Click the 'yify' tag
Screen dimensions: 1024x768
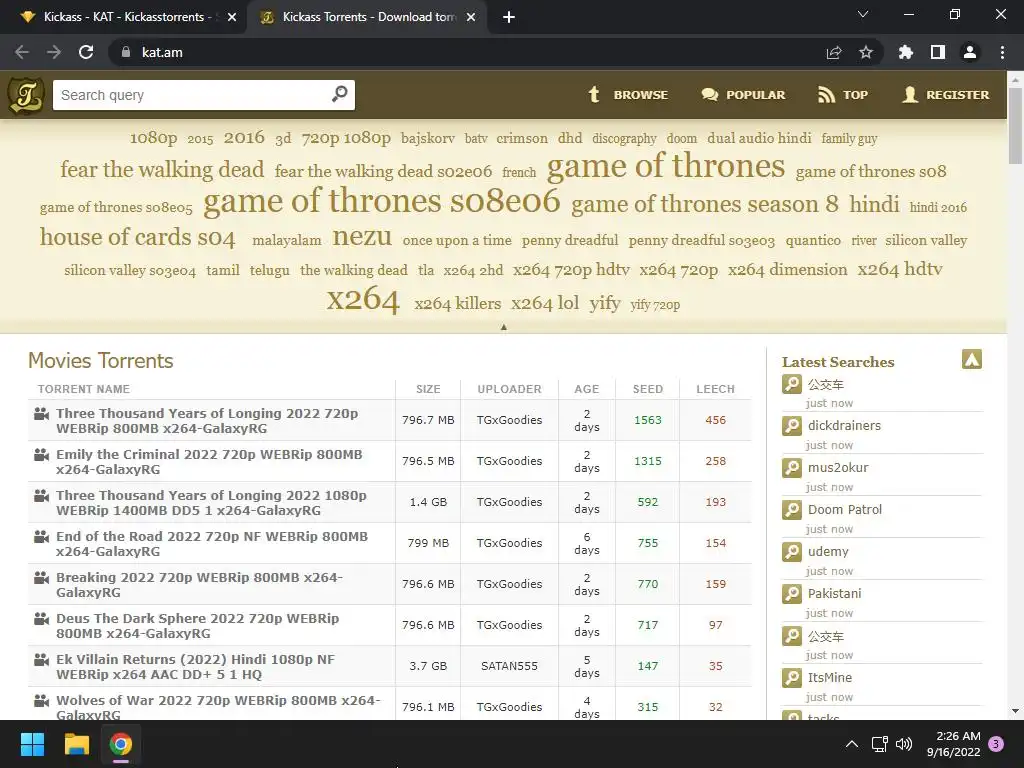(x=605, y=303)
